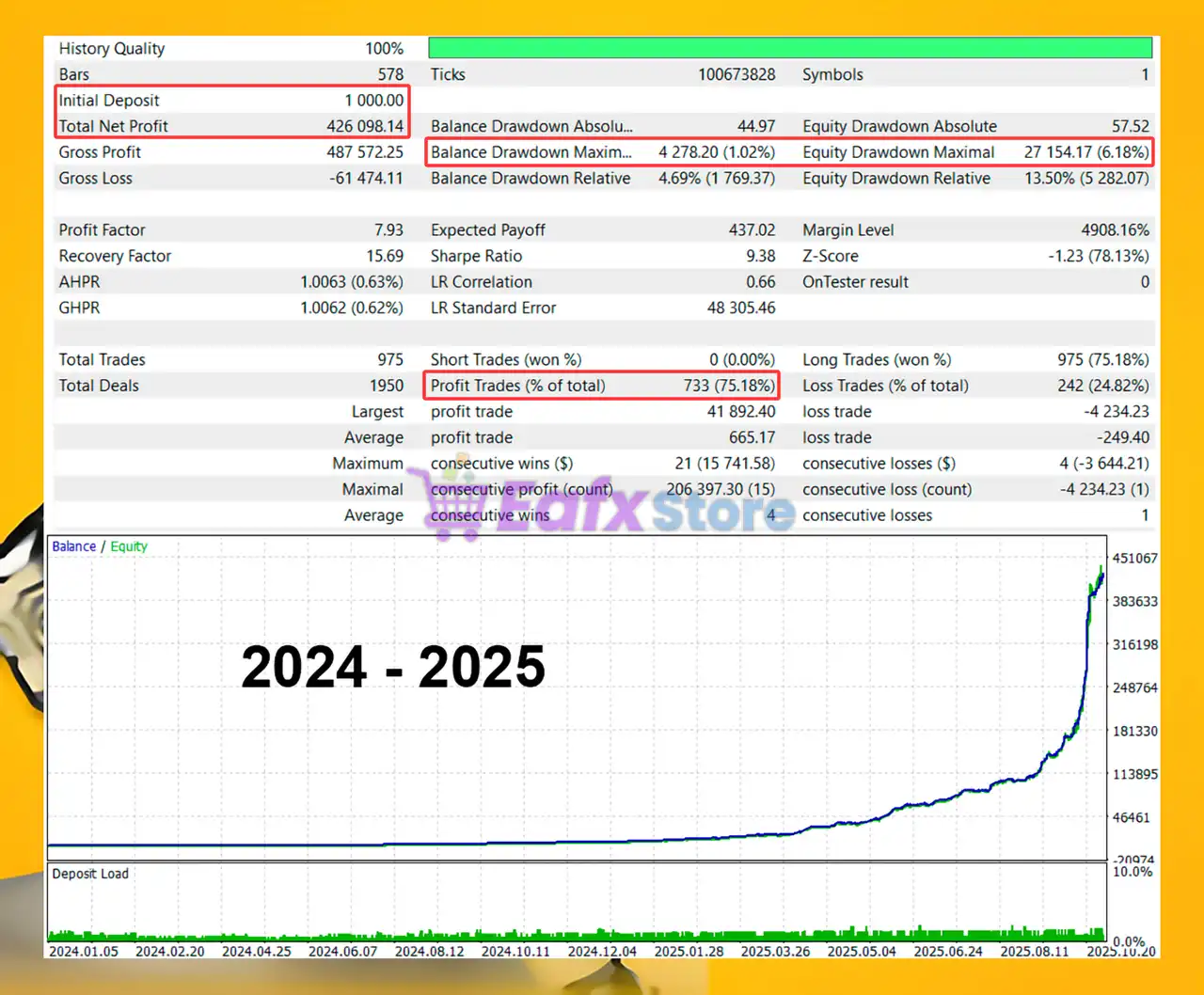
Task: Select the Equity legend label
Action: [x=129, y=546]
